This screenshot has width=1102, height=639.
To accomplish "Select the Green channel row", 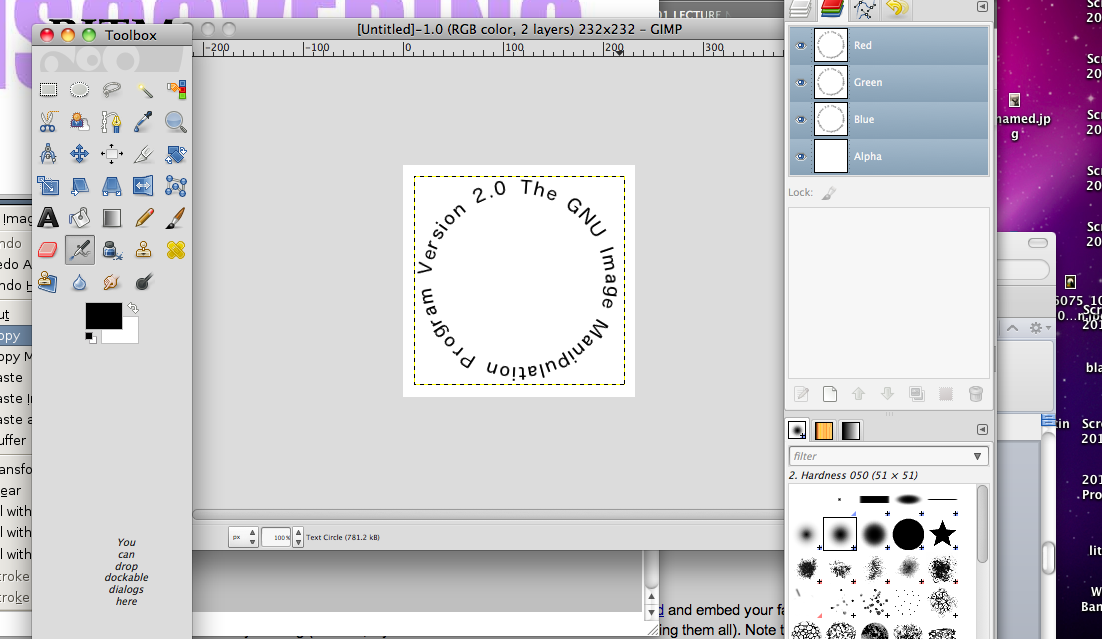I will (x=889, y=83).
